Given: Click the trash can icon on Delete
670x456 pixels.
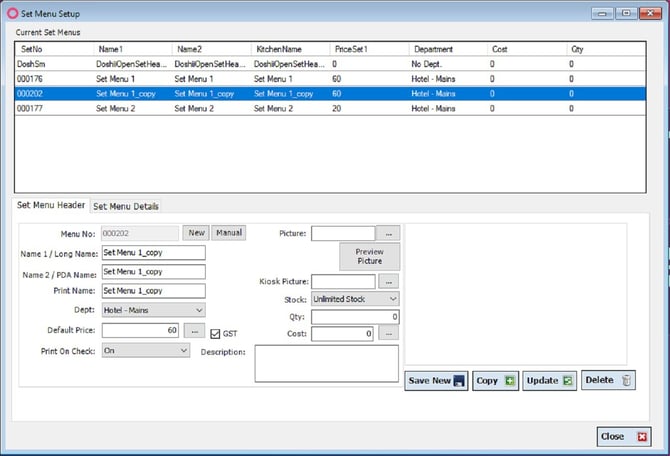Looking at the screenshot, I should tap(626, 380).
